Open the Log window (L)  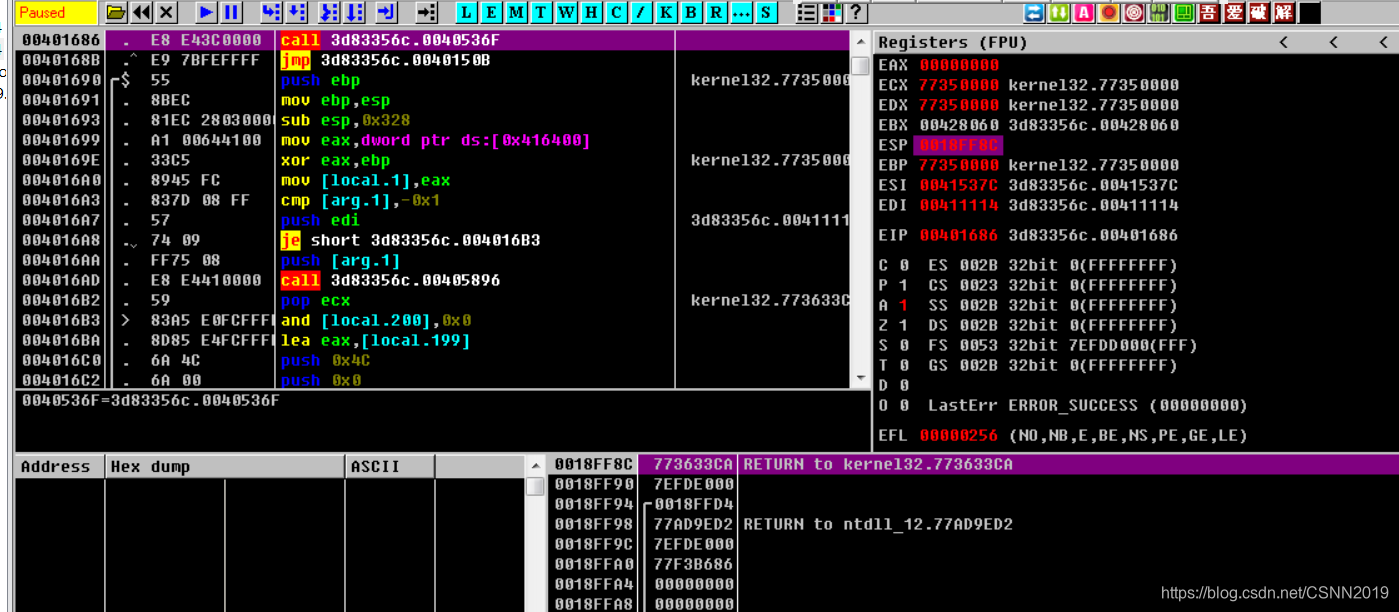466,13
